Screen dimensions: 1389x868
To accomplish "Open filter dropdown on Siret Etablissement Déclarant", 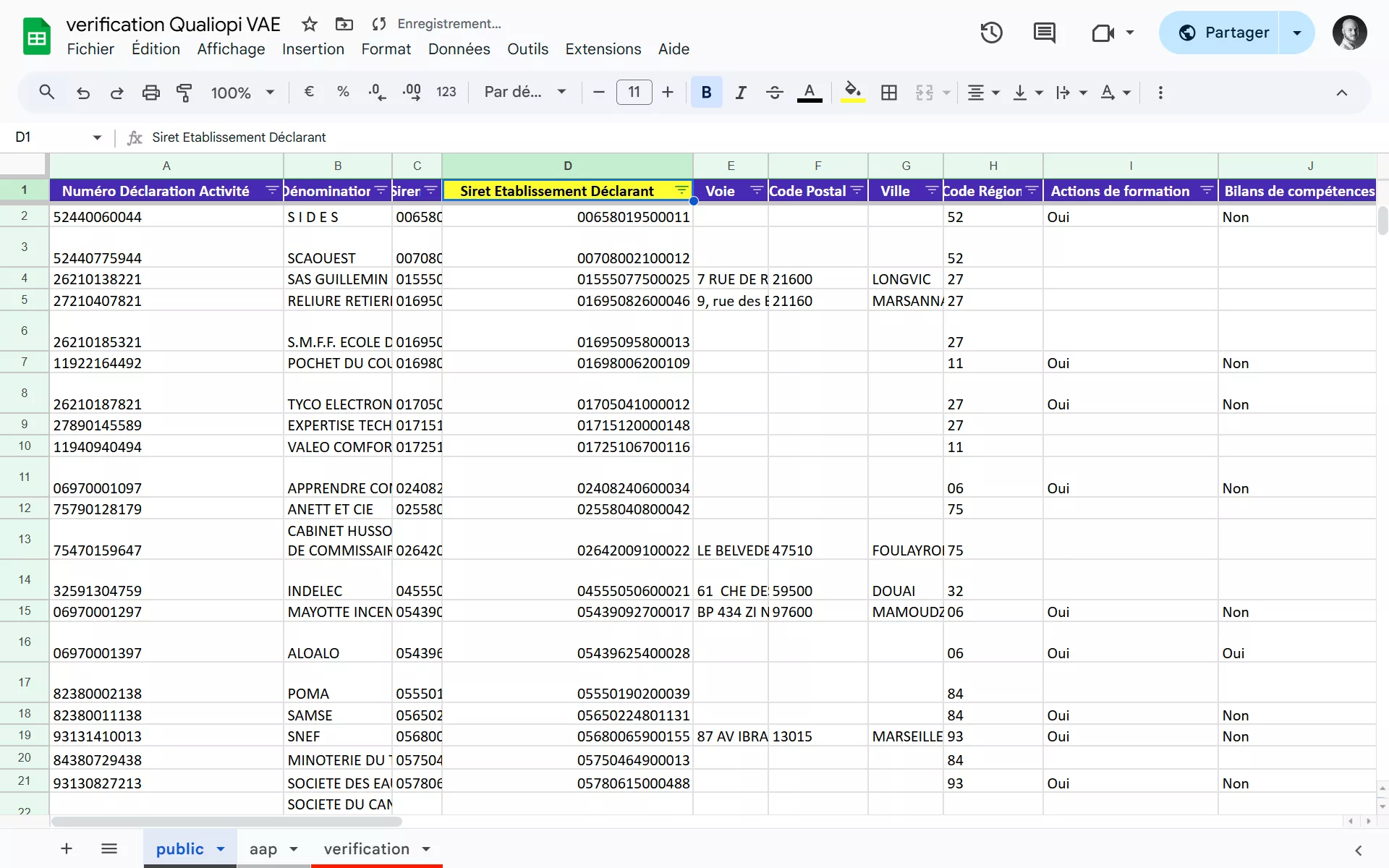I will point(681,190).
